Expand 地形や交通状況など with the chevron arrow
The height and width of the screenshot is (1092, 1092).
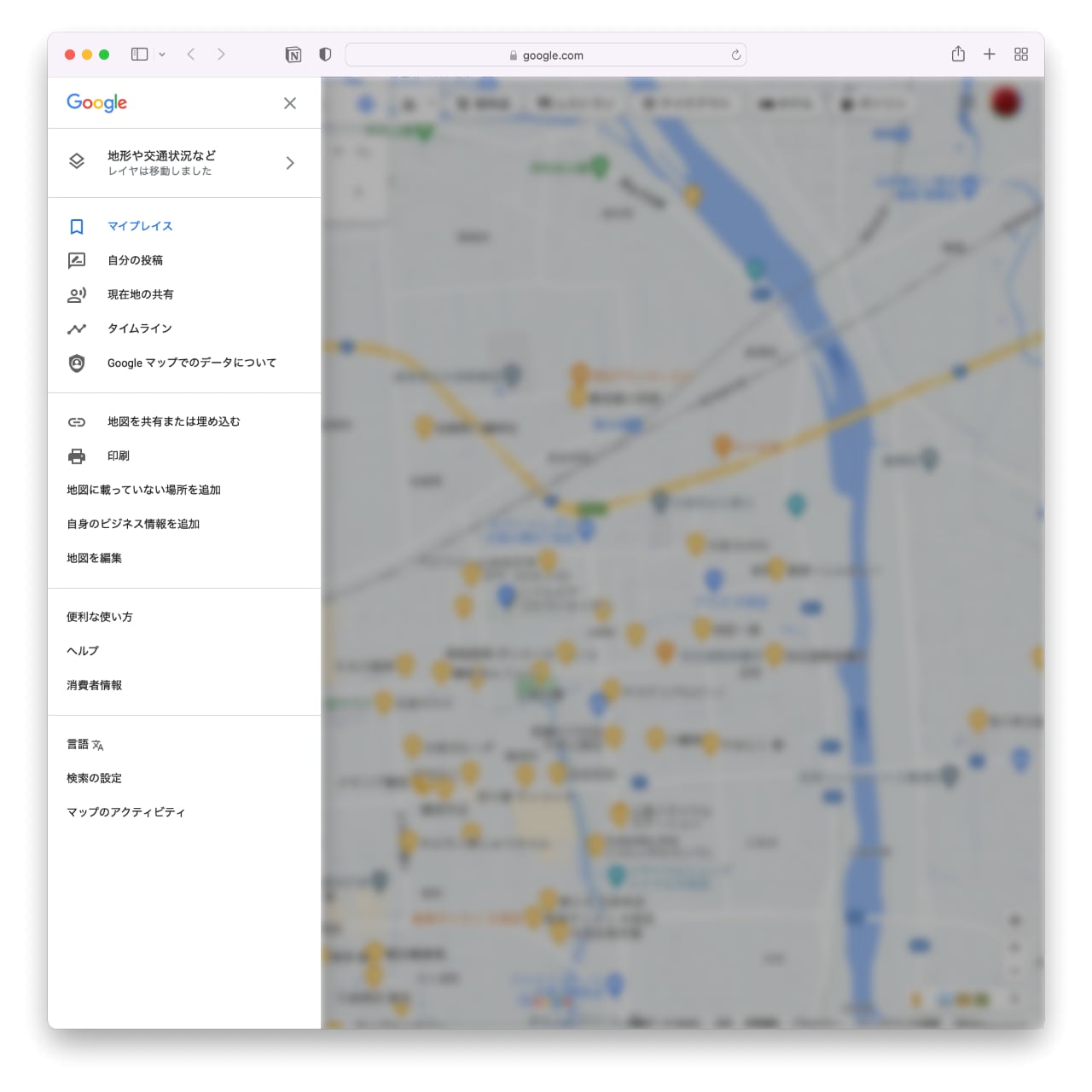click(x=290, y=163)
